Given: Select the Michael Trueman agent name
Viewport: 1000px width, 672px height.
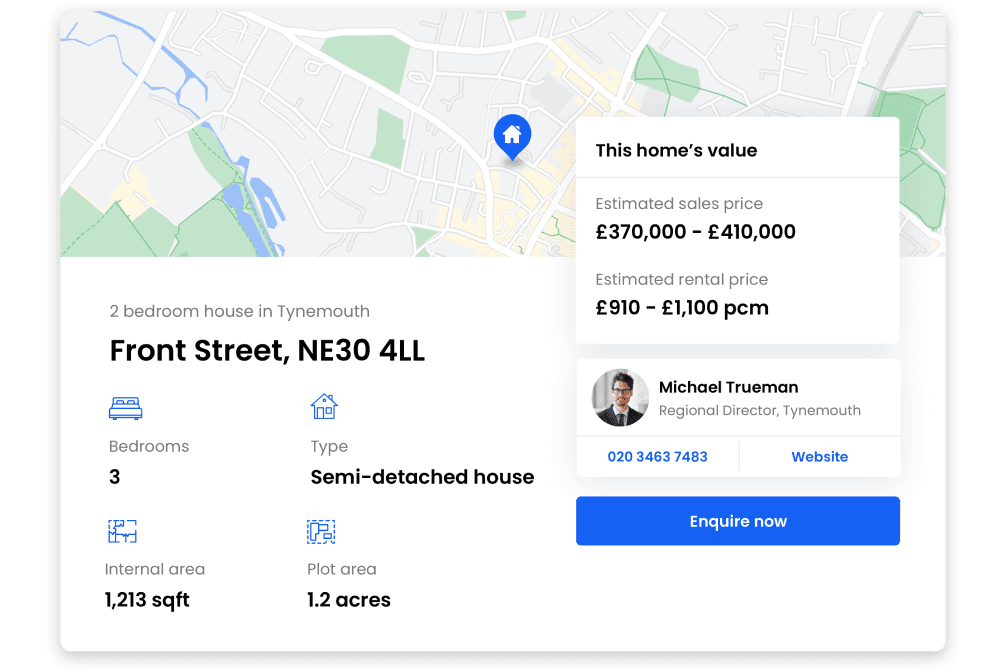Looking at the screenshot, I should click(x=728, y=387).
